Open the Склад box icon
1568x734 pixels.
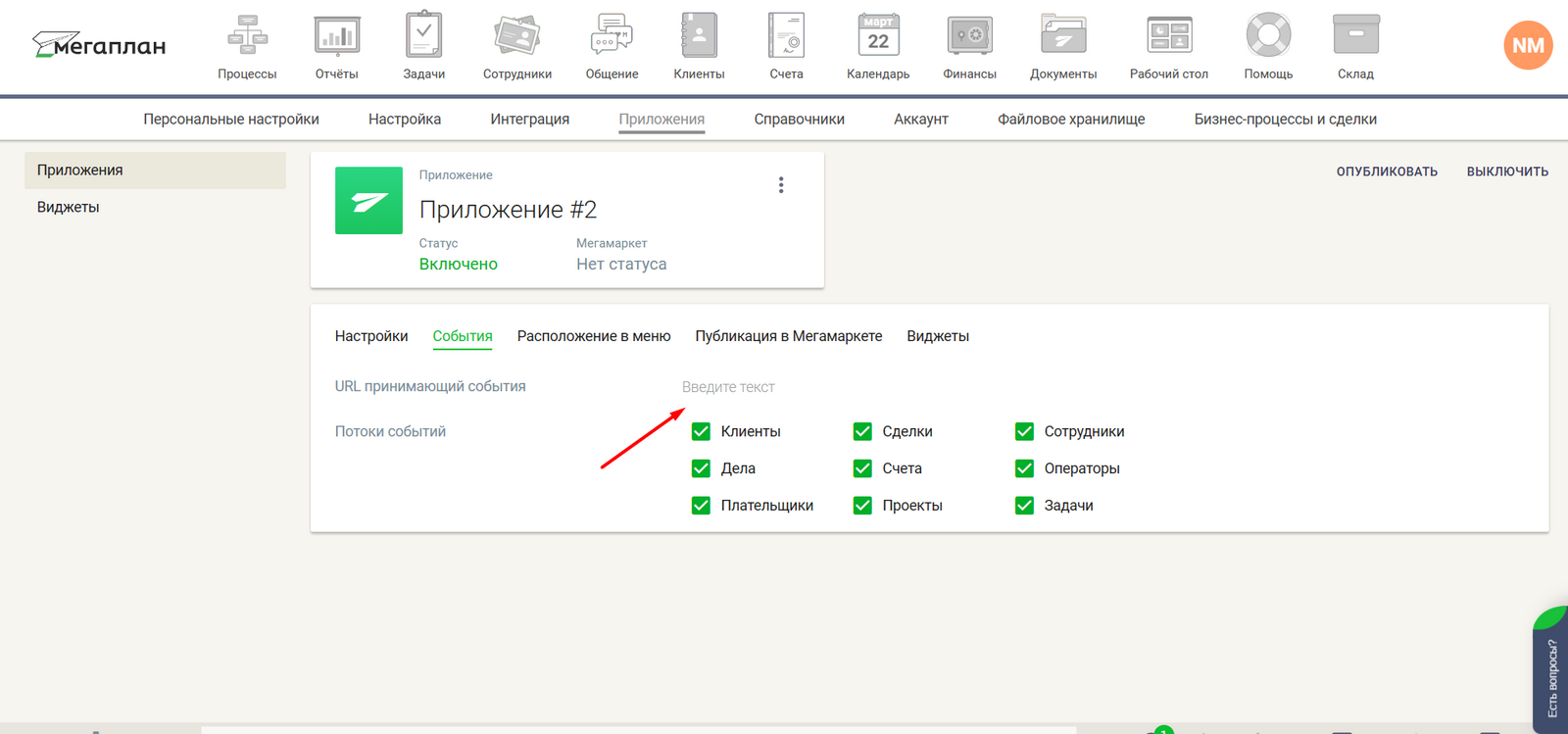[1355, 36]
